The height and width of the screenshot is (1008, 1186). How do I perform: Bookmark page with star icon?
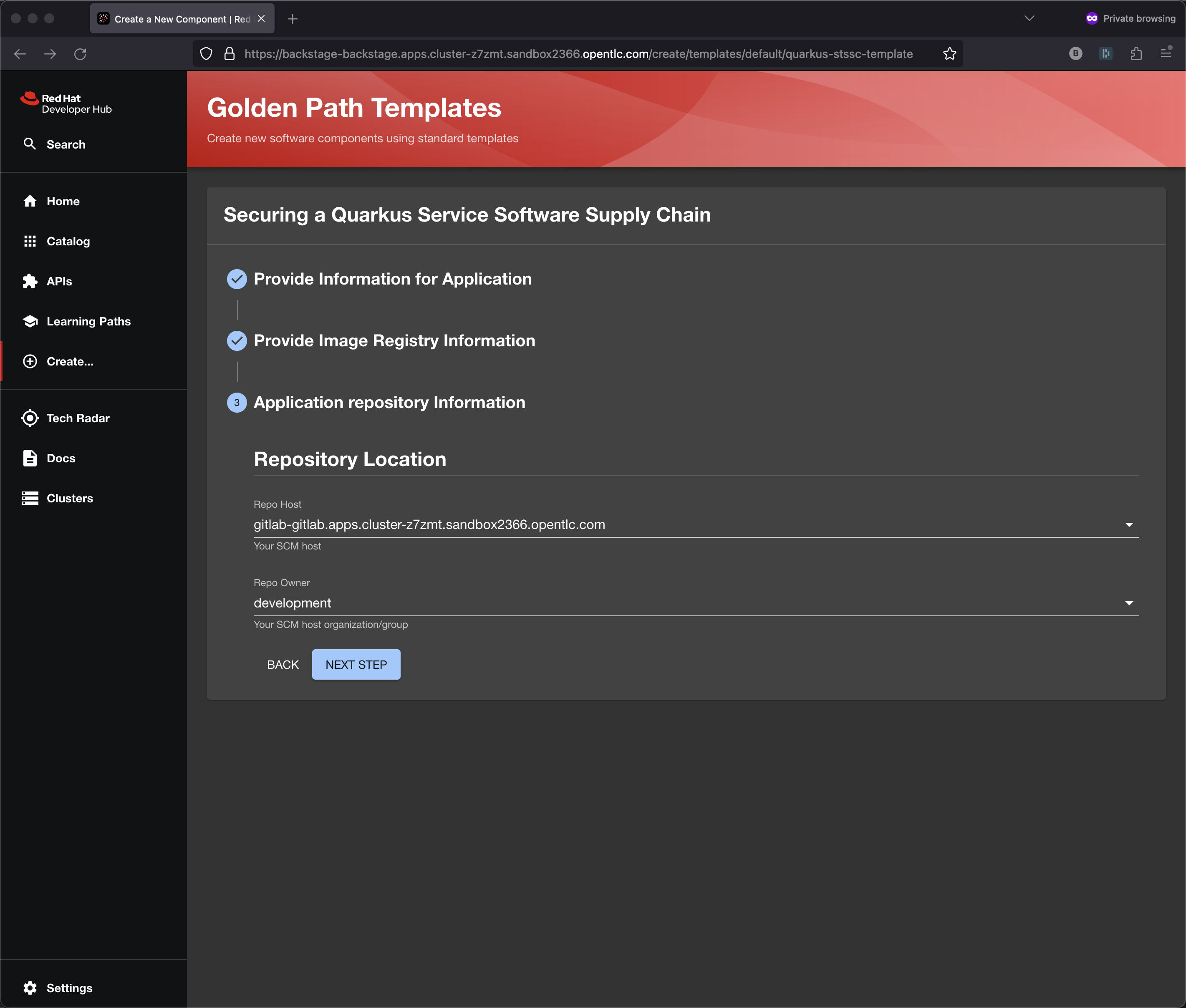pyautogui.click(x=949, y=54)
